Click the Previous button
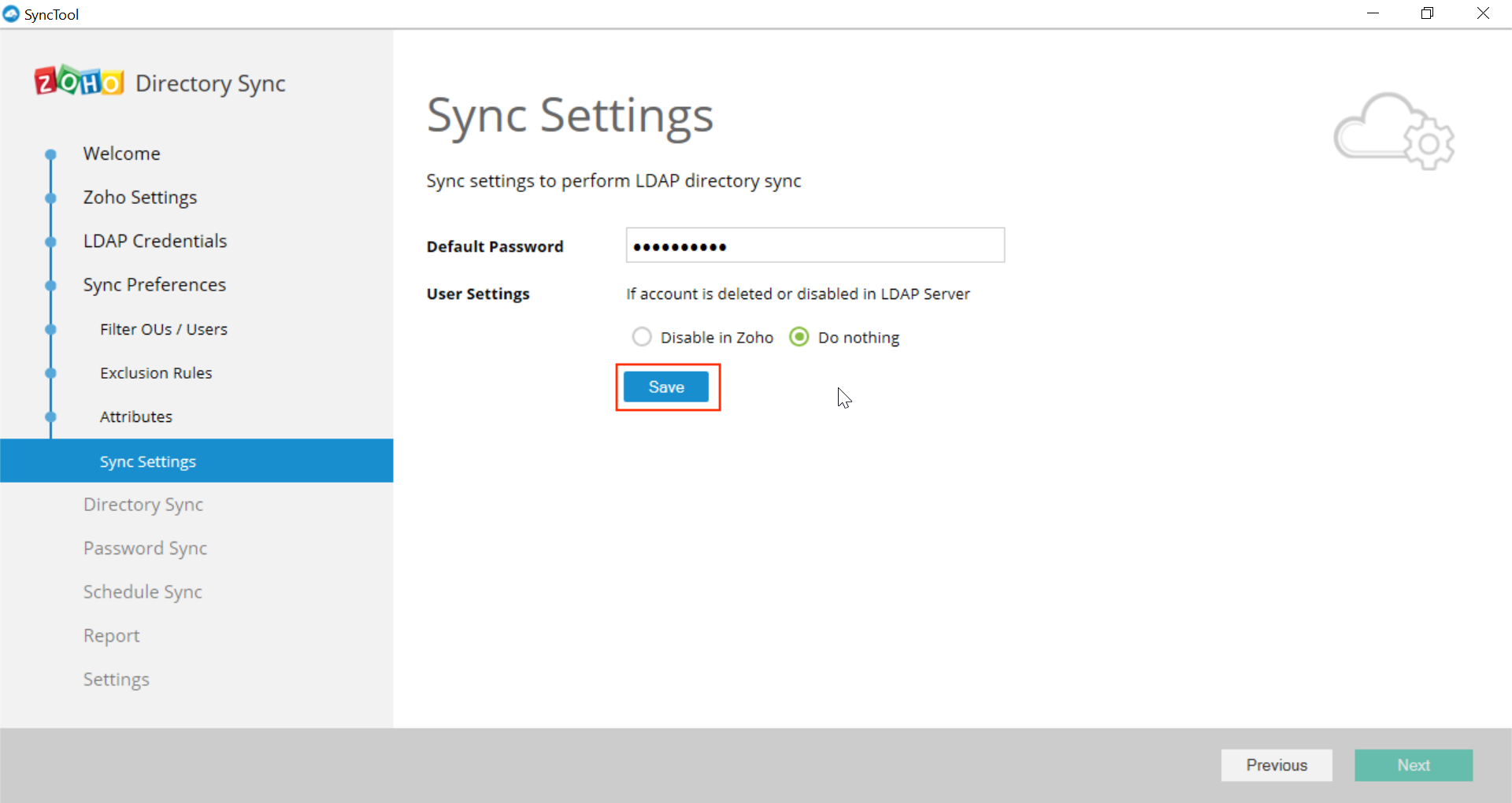This screenshot has width=1512, height=803. [1277, 764]
